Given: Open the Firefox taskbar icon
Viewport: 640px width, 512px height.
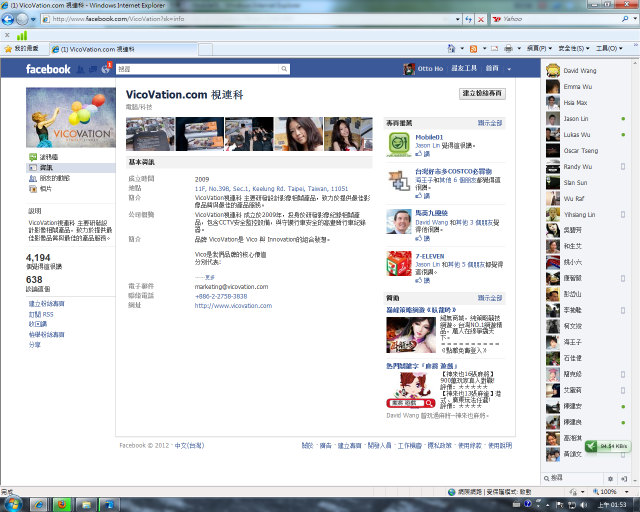Looking at the screenshot, I should (62, 505).
